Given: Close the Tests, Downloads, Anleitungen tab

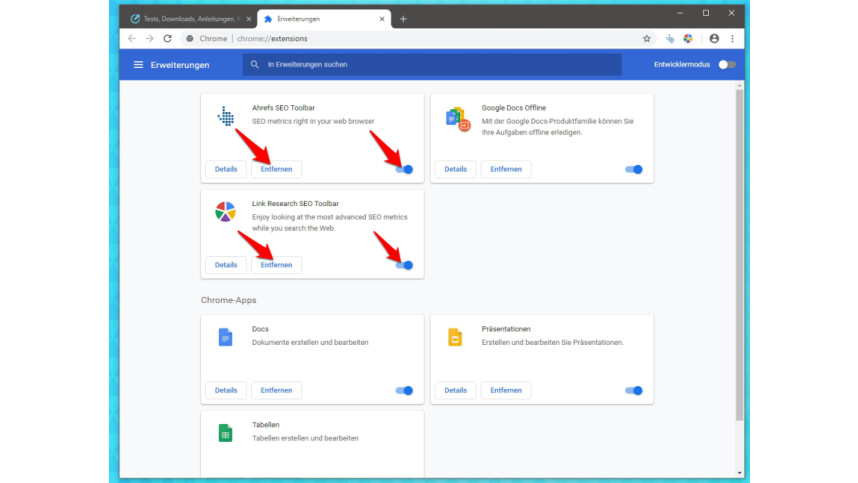Looking at the screenshot, I should pyautogui.click(x=249, y=19).
